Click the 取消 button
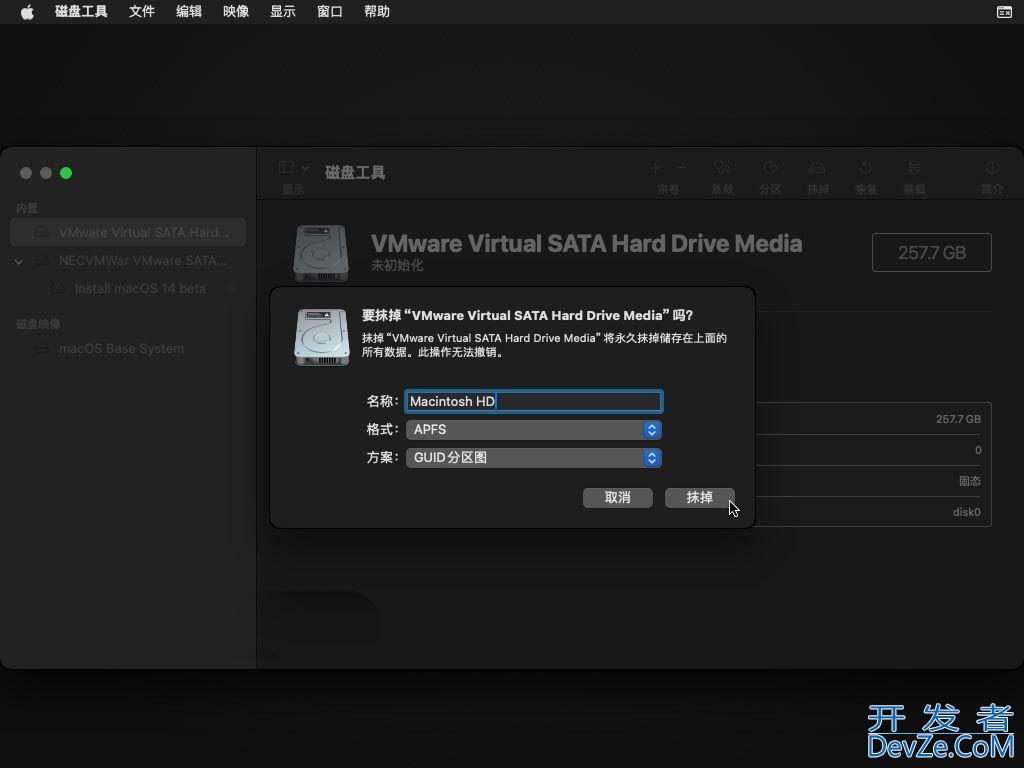The width and height of the screenshot is (1024, 768). [618, 498]
